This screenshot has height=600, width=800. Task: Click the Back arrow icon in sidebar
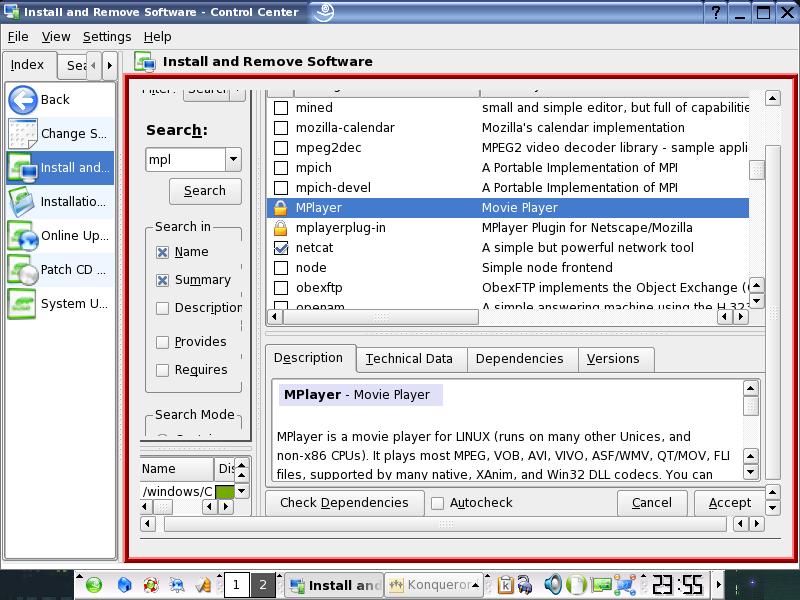(x=23, y=99)
